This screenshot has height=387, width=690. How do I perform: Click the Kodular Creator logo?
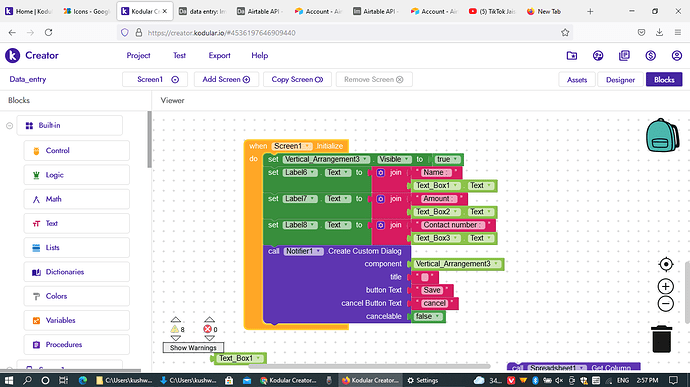point(12,55)
